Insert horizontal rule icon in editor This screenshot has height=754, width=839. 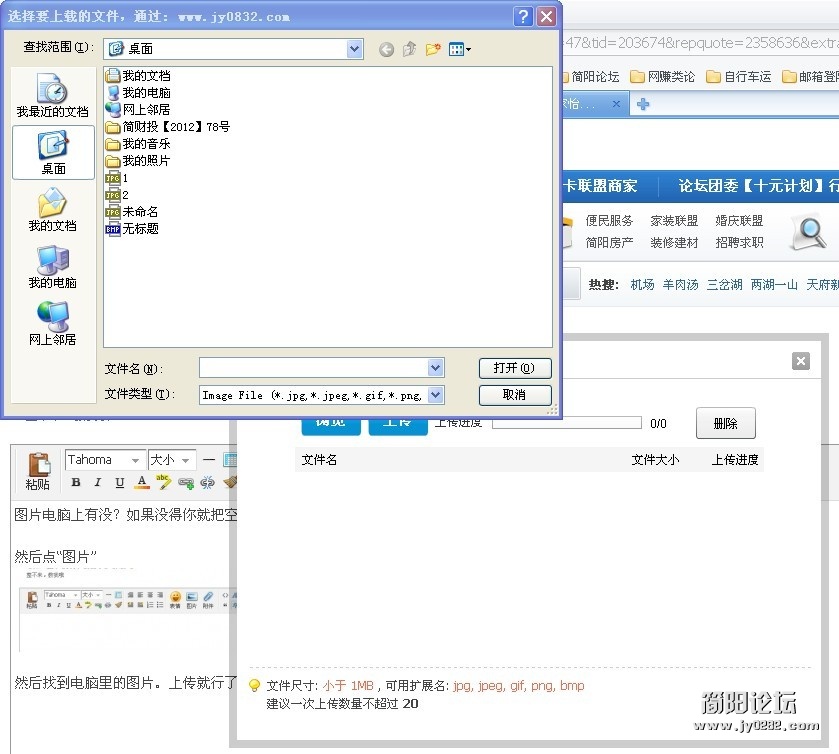pyautogui.click(x=209, y=460)
